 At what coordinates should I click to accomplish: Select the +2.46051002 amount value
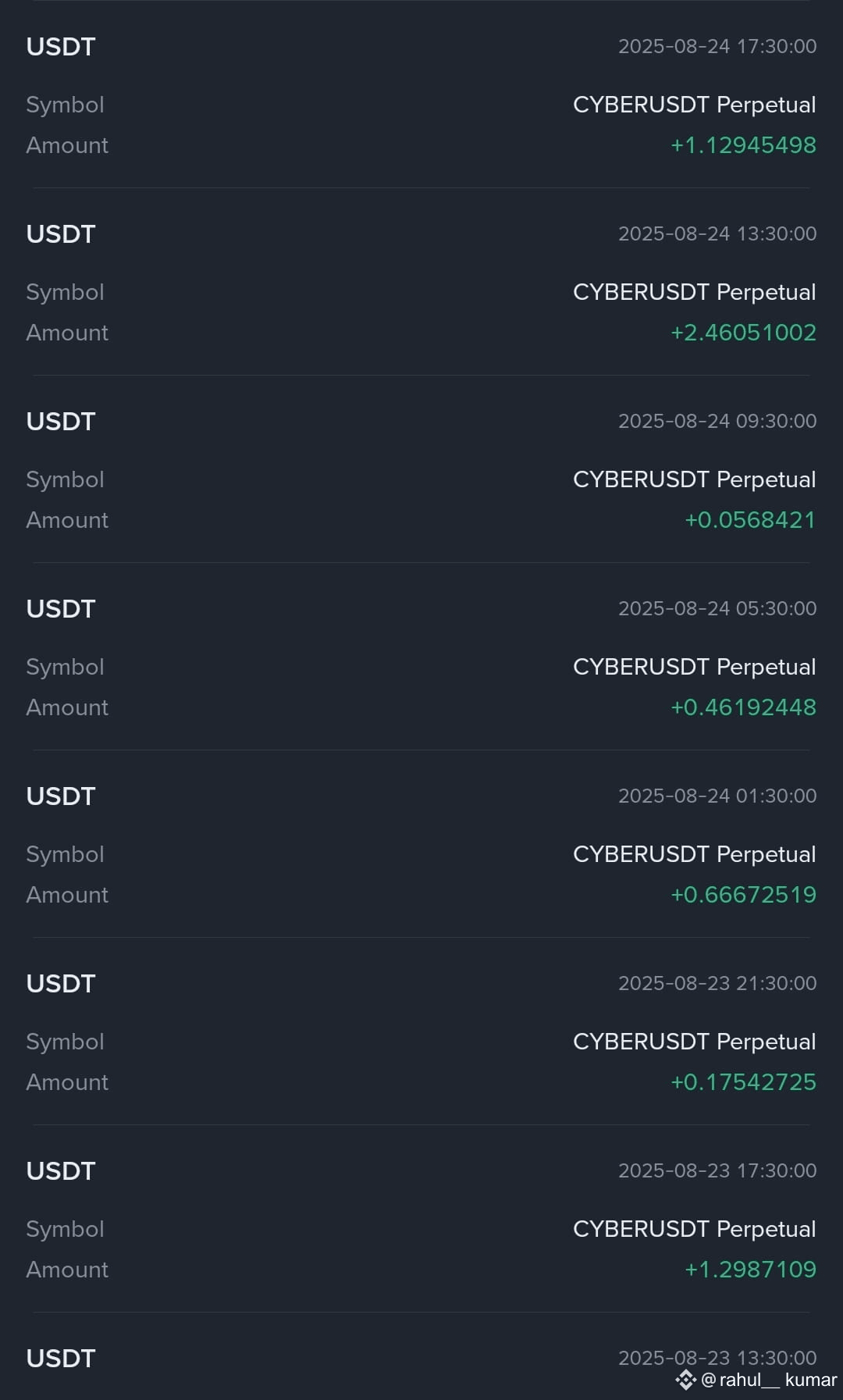pos(743,333)
